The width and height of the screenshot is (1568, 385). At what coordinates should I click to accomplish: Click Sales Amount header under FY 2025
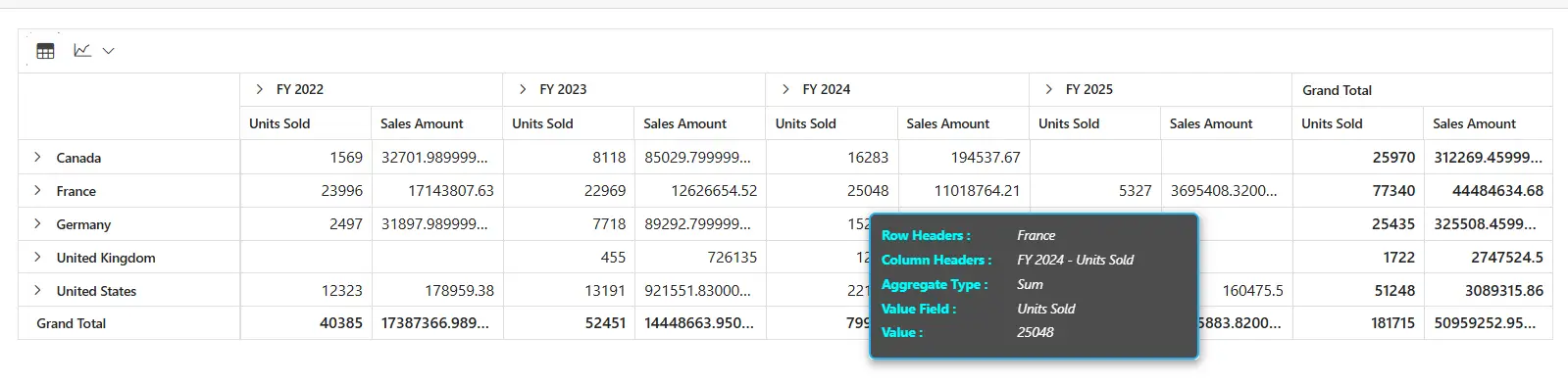click(1227, 123)
